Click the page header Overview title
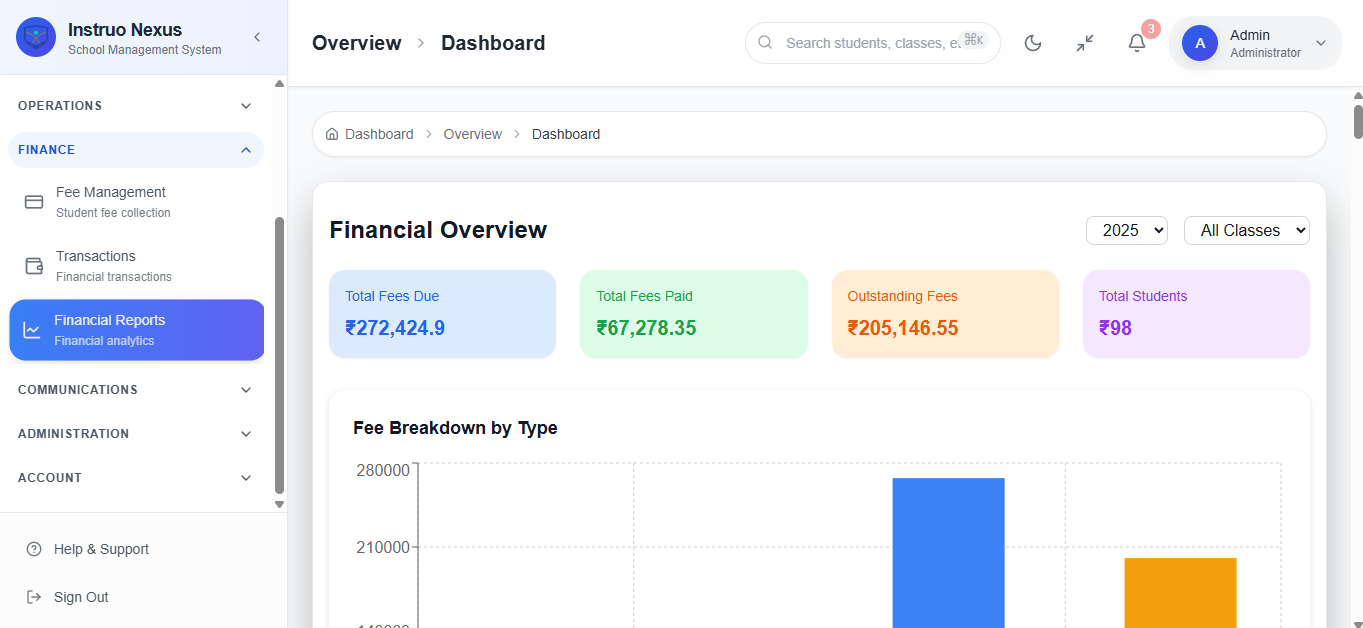The image size is (1363, 628). point(357,43)
